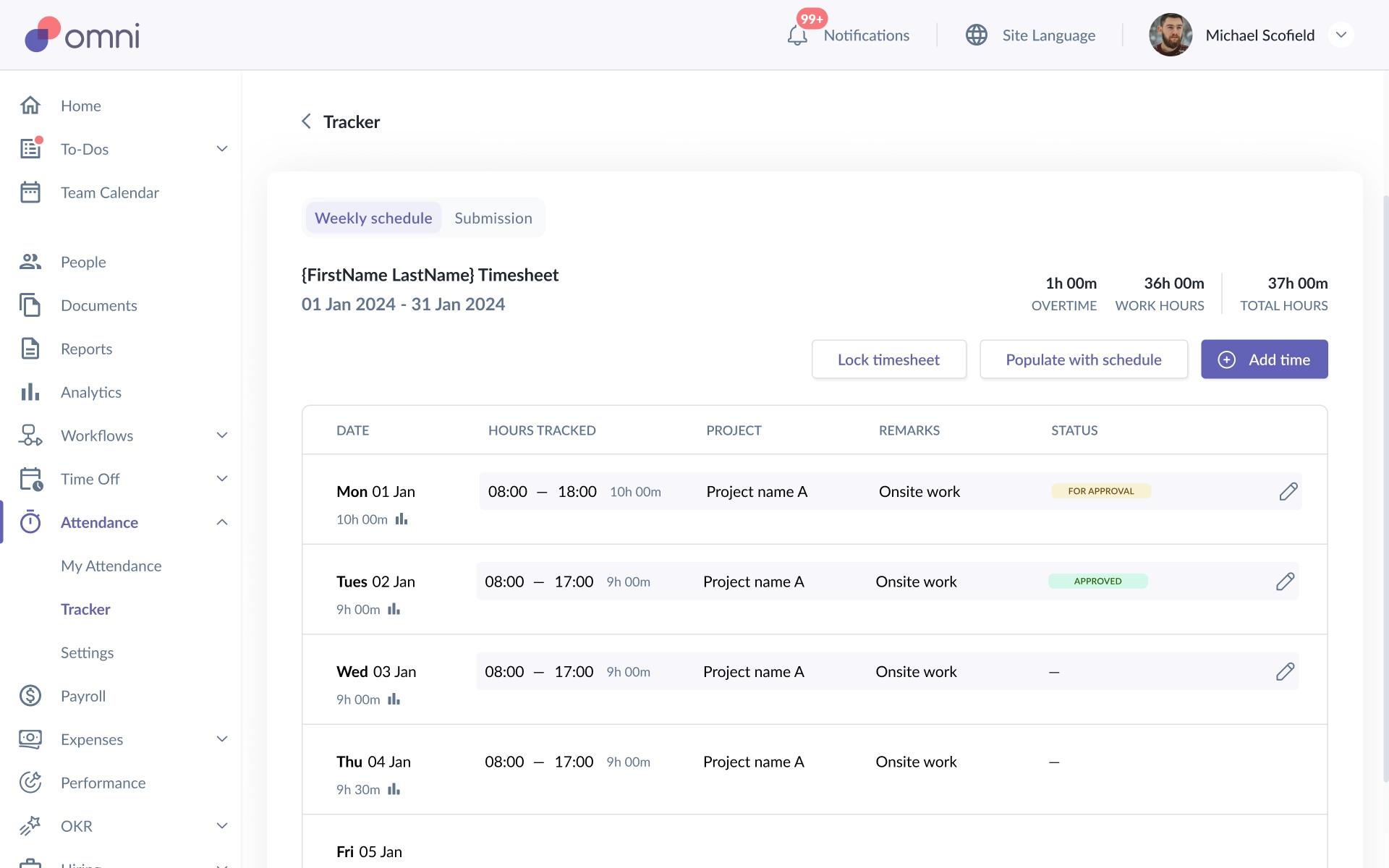This screenshot has height=868, width=1389.
Task: Click the omni logo
Action: [x=82, y=35]
